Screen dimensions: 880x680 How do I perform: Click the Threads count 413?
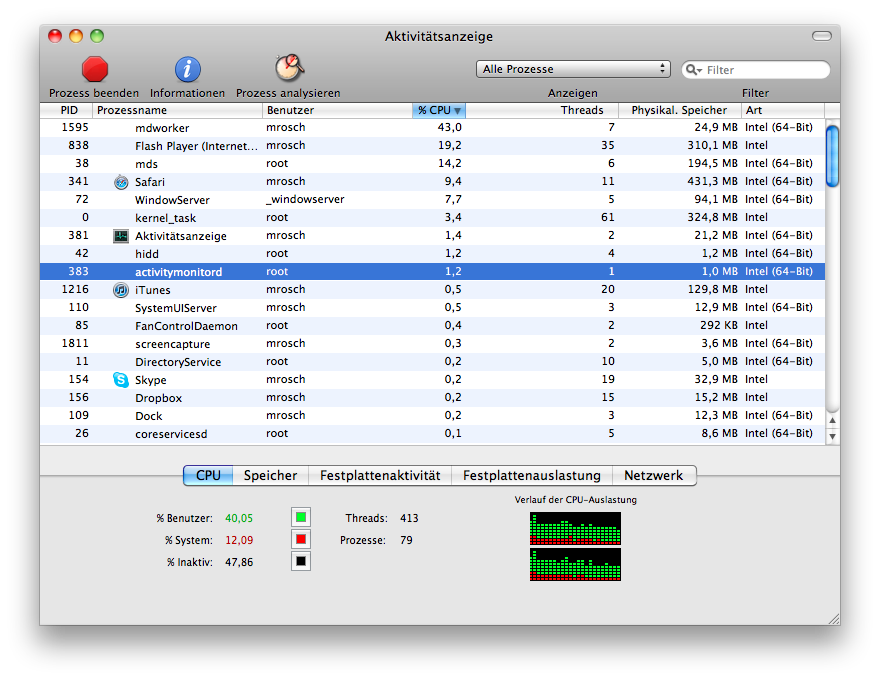[409, 518]
